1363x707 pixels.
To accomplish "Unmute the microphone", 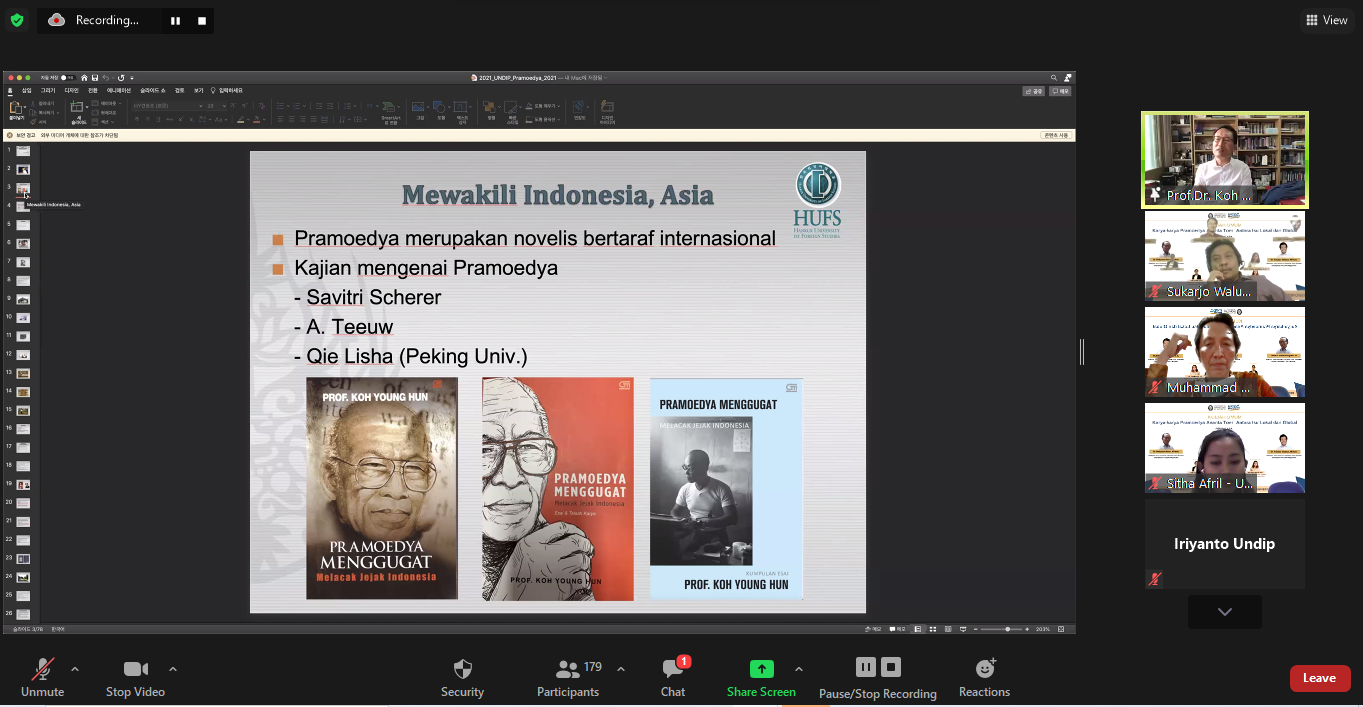I will click(x=42, y=677).
